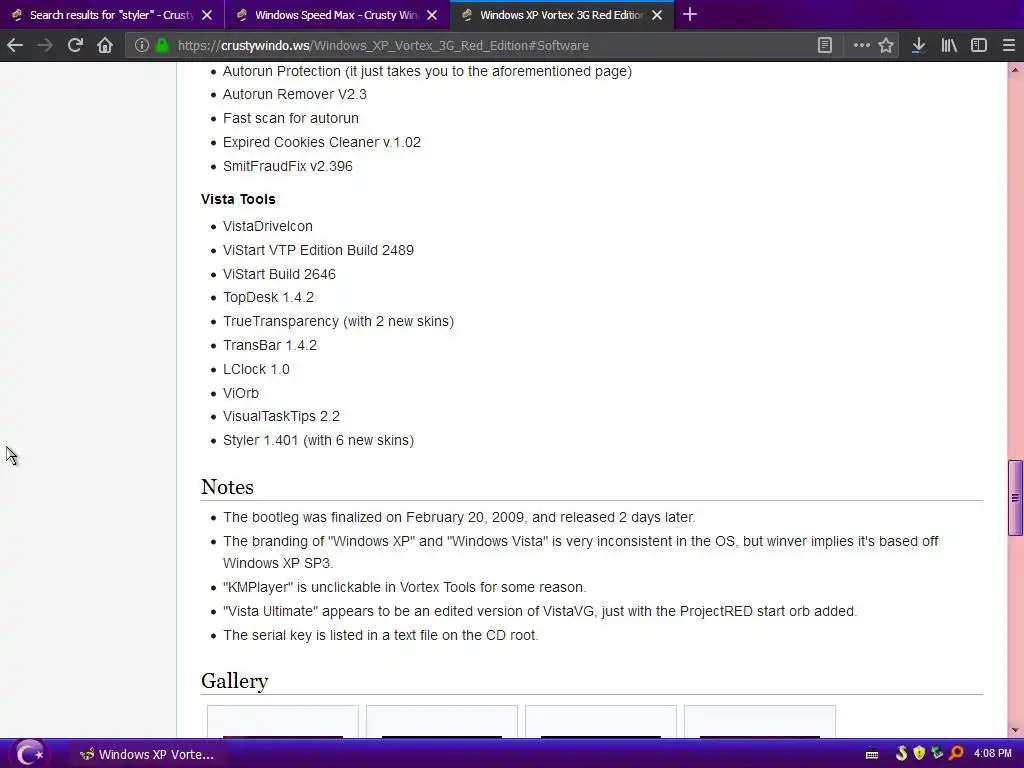Click "VisualTaskTips 2.2" list item
Screen dimensions: 1024x768
pos(281,416)
